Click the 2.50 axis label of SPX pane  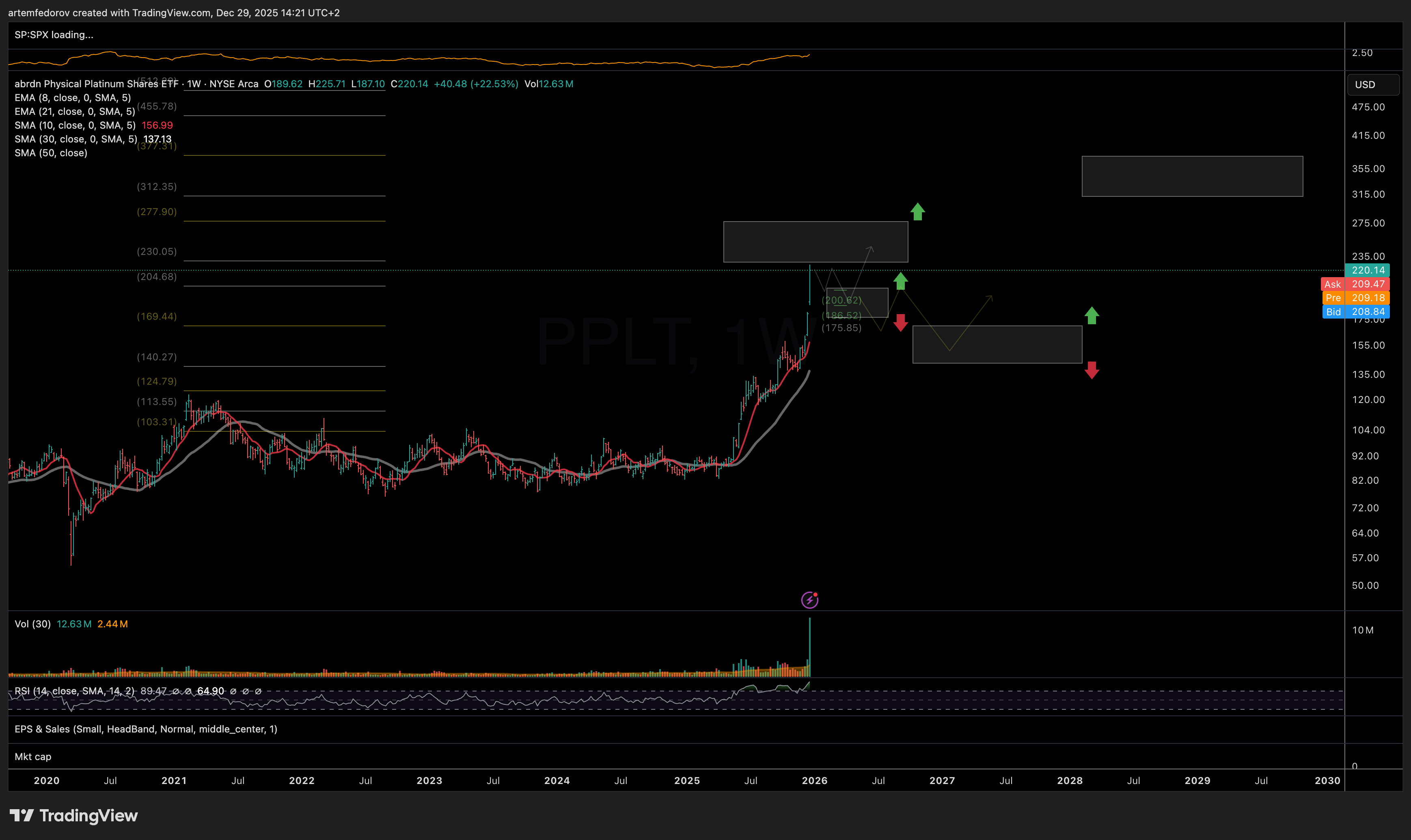coord(1362,53)
